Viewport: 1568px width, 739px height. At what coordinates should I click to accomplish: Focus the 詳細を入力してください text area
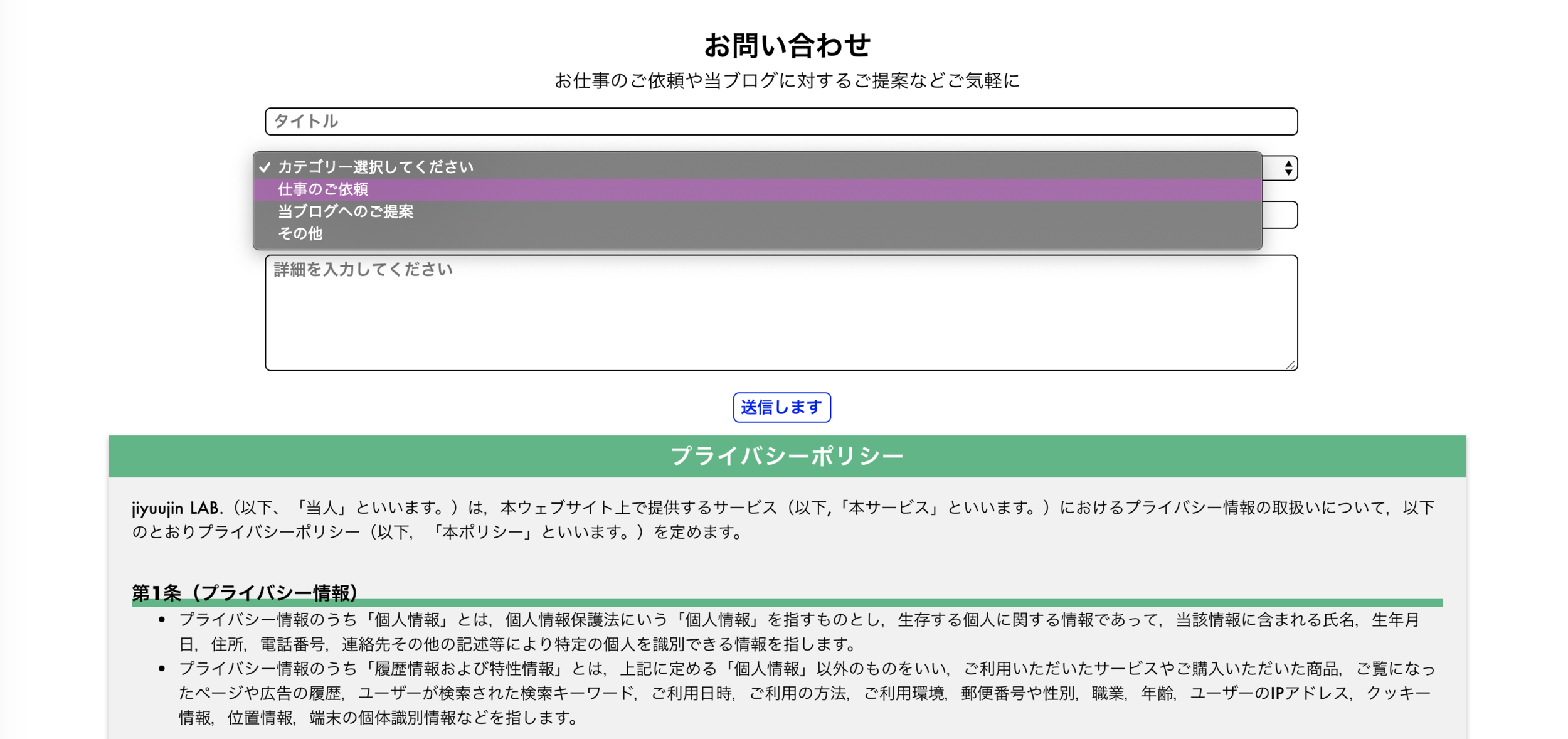(x=781, y=314)
